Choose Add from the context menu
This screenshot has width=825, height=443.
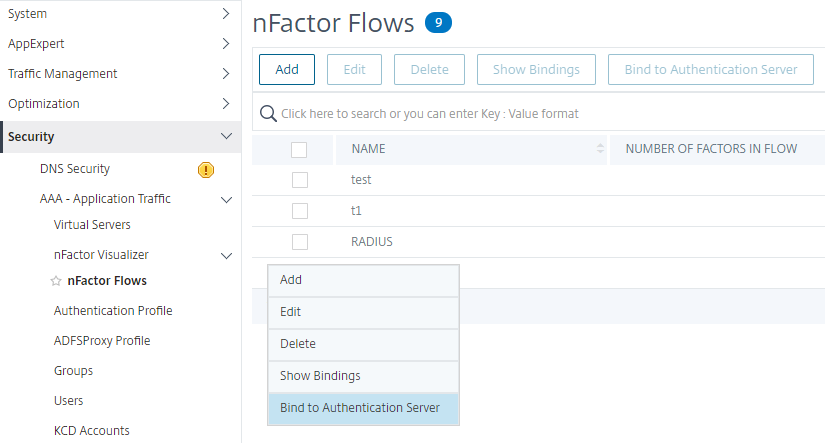click(x=363, y=280)
